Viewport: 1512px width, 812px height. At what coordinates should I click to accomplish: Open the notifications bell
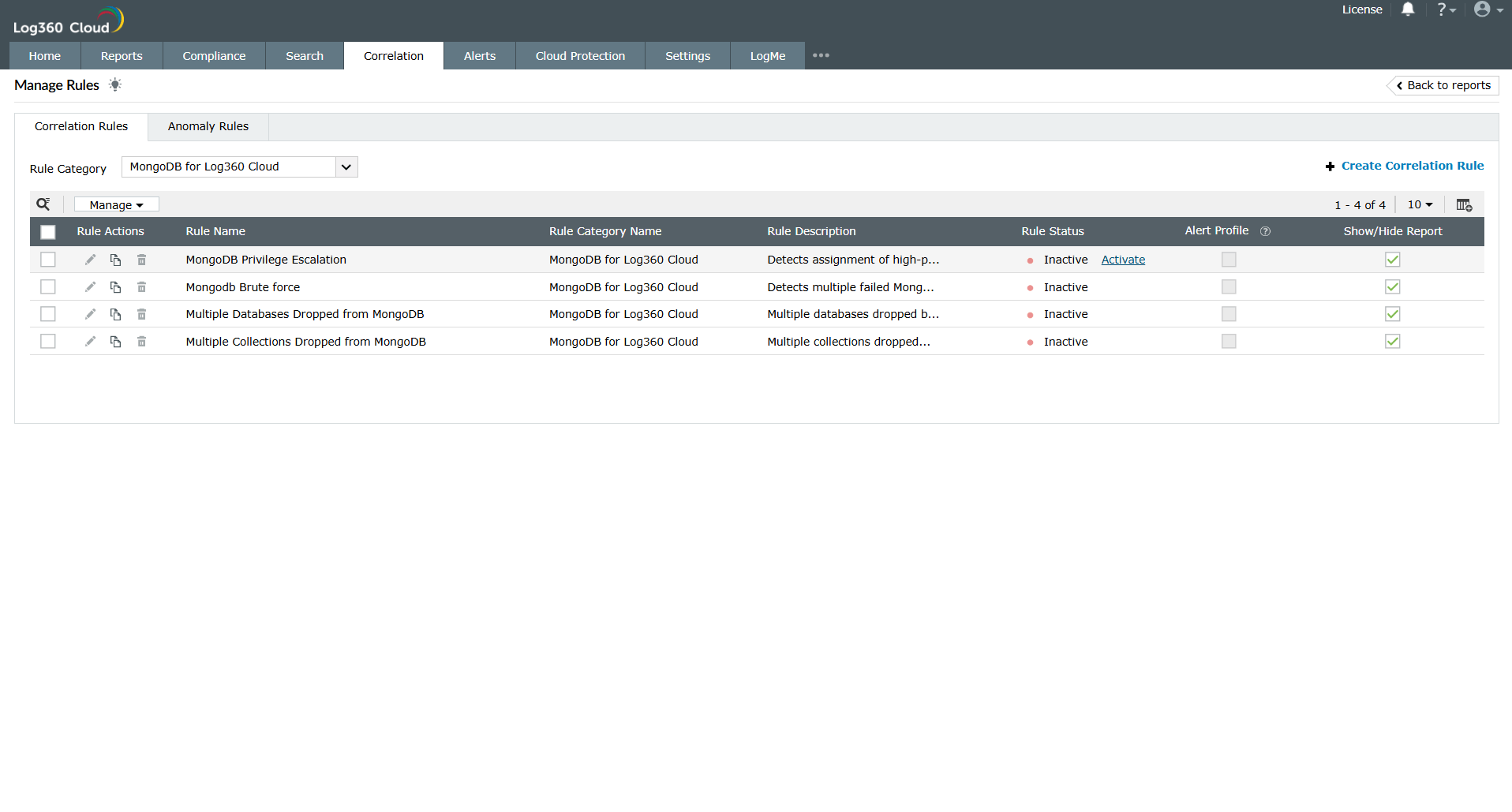point(1408,9)
